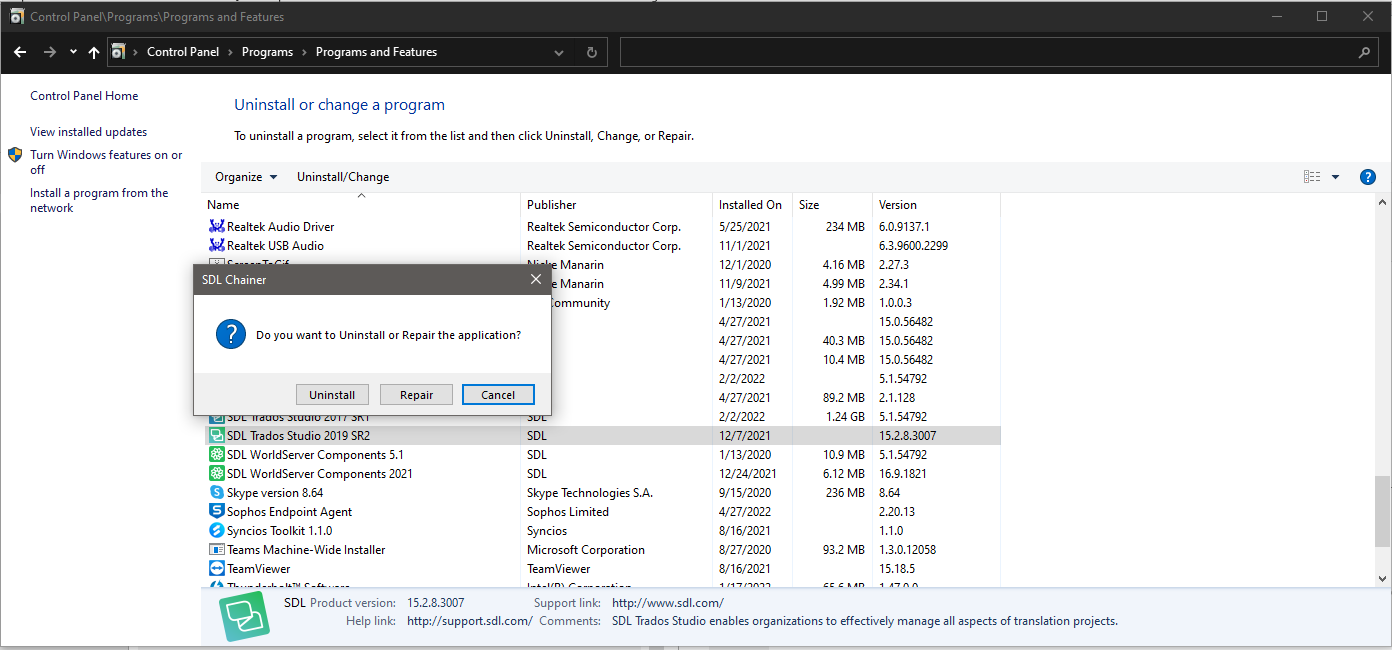The image size is (1392, 650).
Task: Click Repair in the SDL Chainer dialog
Action: click(416, 394)
